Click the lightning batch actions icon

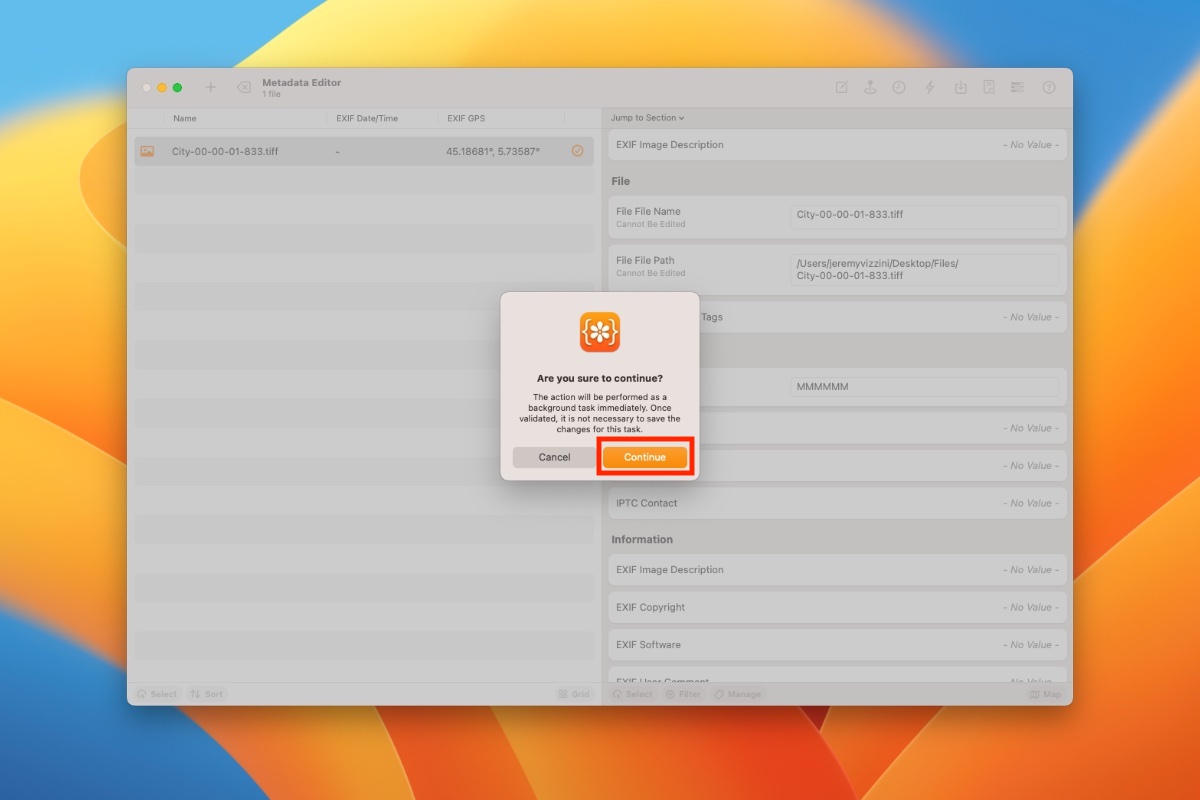click(929, 87)
